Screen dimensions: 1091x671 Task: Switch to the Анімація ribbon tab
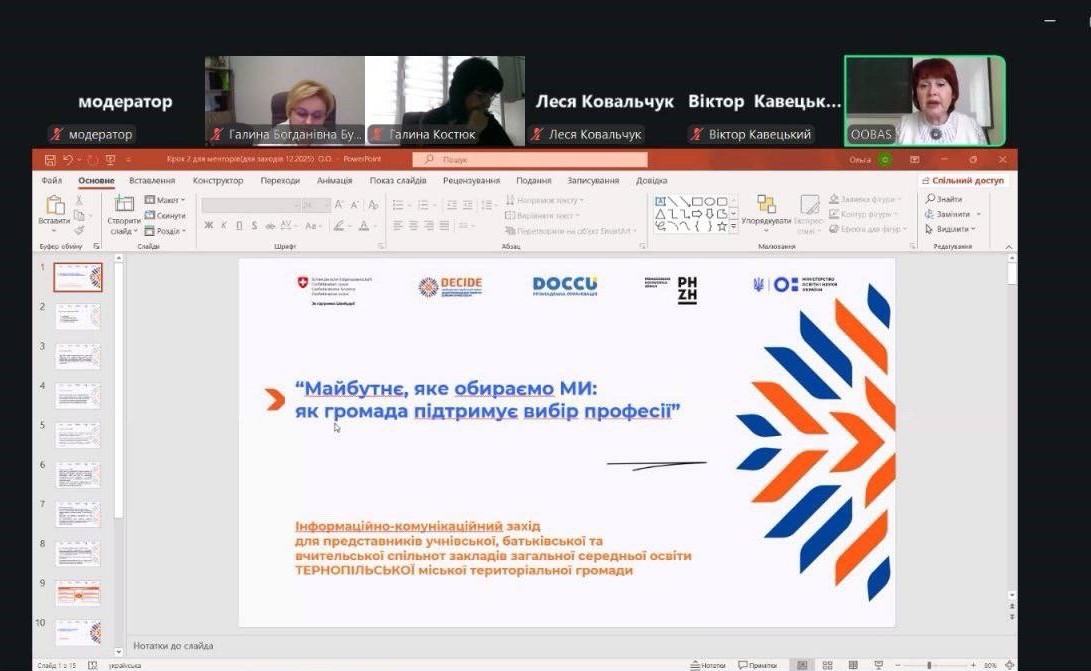(334, 181)
